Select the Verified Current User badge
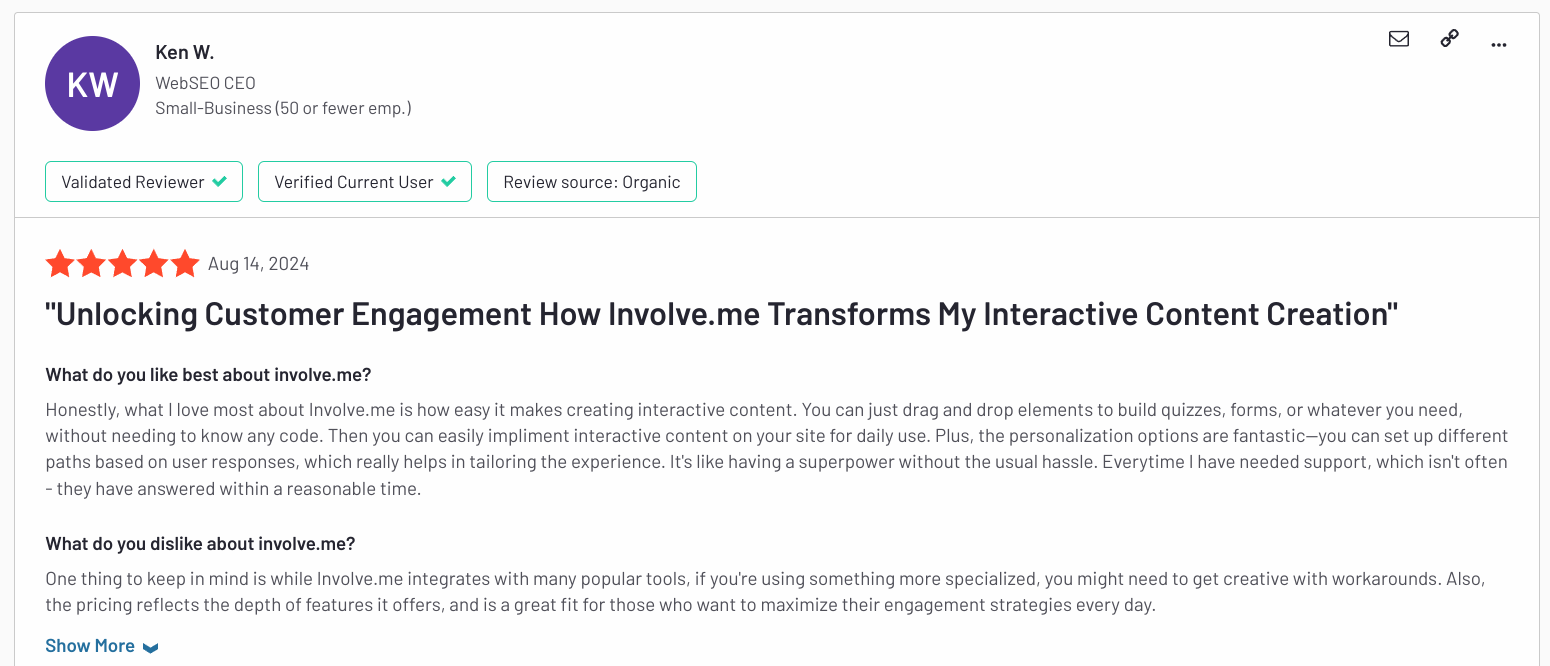The image size is (1550, 666). [364, 181]
